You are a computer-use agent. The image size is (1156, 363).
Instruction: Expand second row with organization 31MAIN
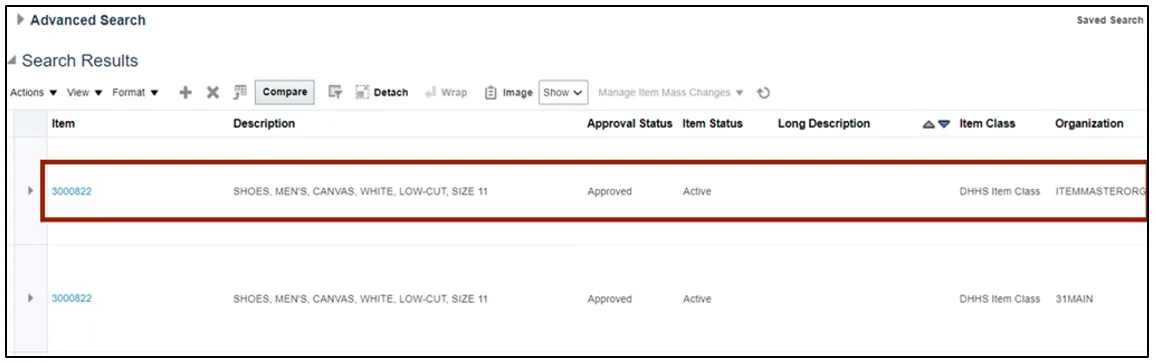[30, 298]
